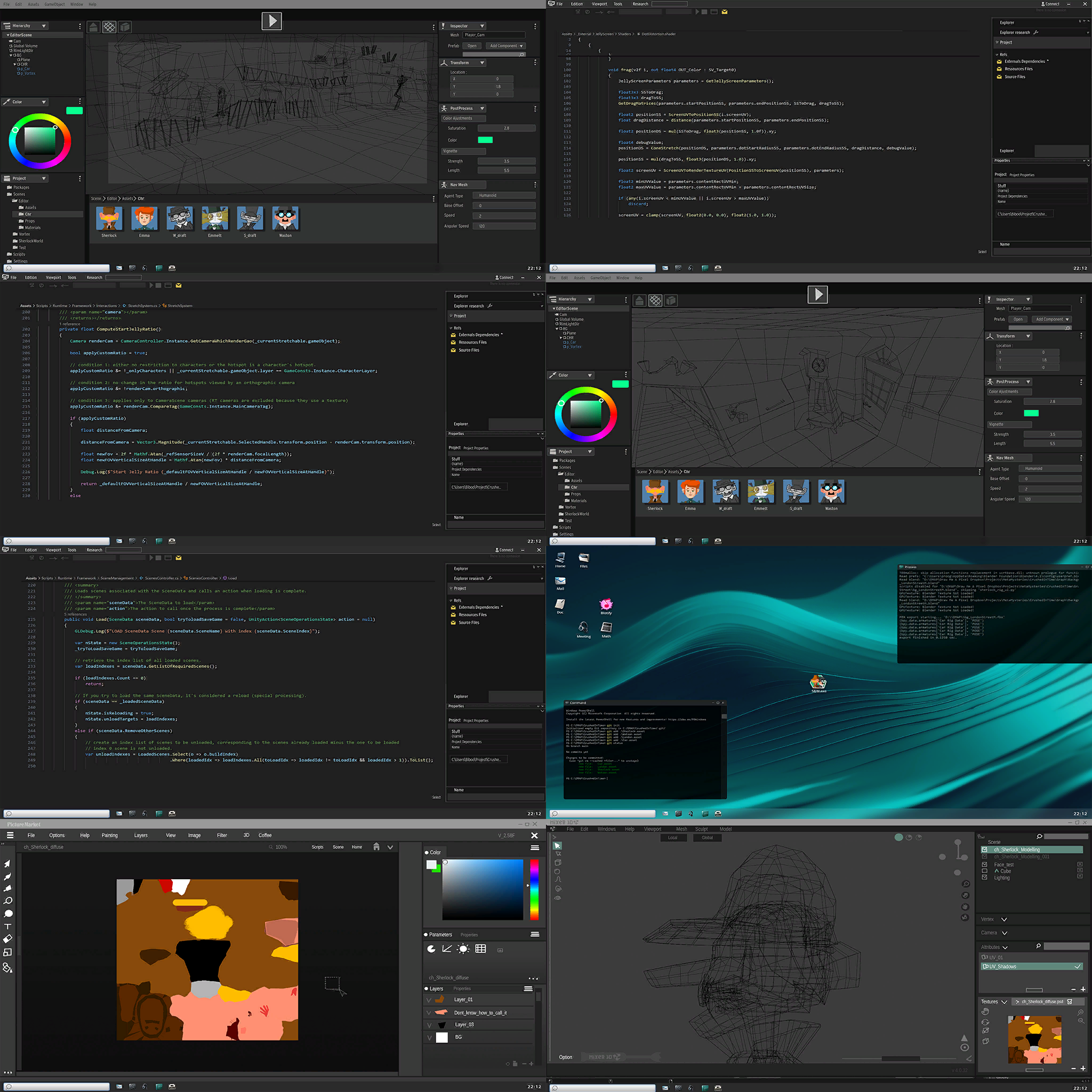Open the Attributes dropdown in Mixer 3D
This screenshot has height=1092, width=1092.
[x=1005, y=948]
